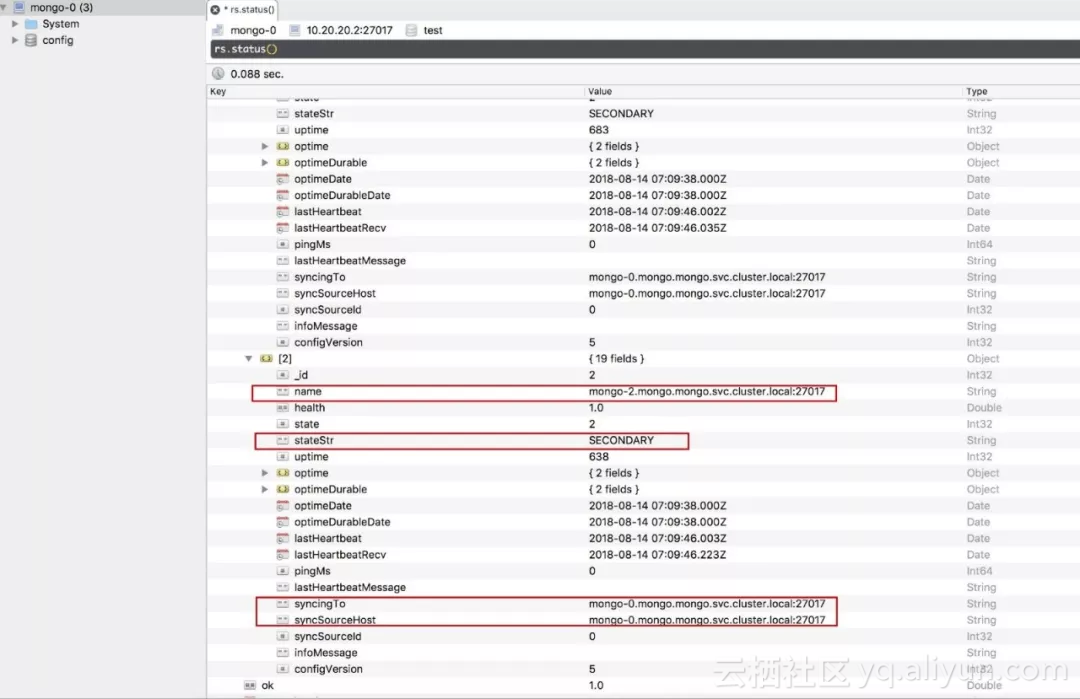1080x699 pixels.
Task: Select the lastHeartbeat value 2018-08-14 07:09:46.002Z
Action: pos(657,211)
